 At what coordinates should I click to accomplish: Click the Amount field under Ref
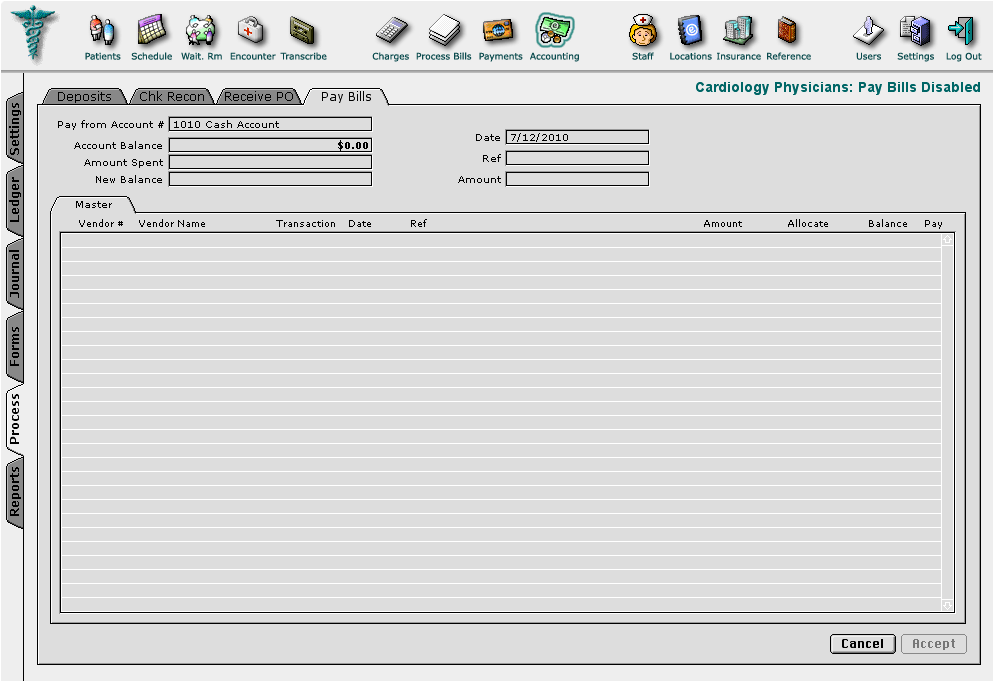577,179
